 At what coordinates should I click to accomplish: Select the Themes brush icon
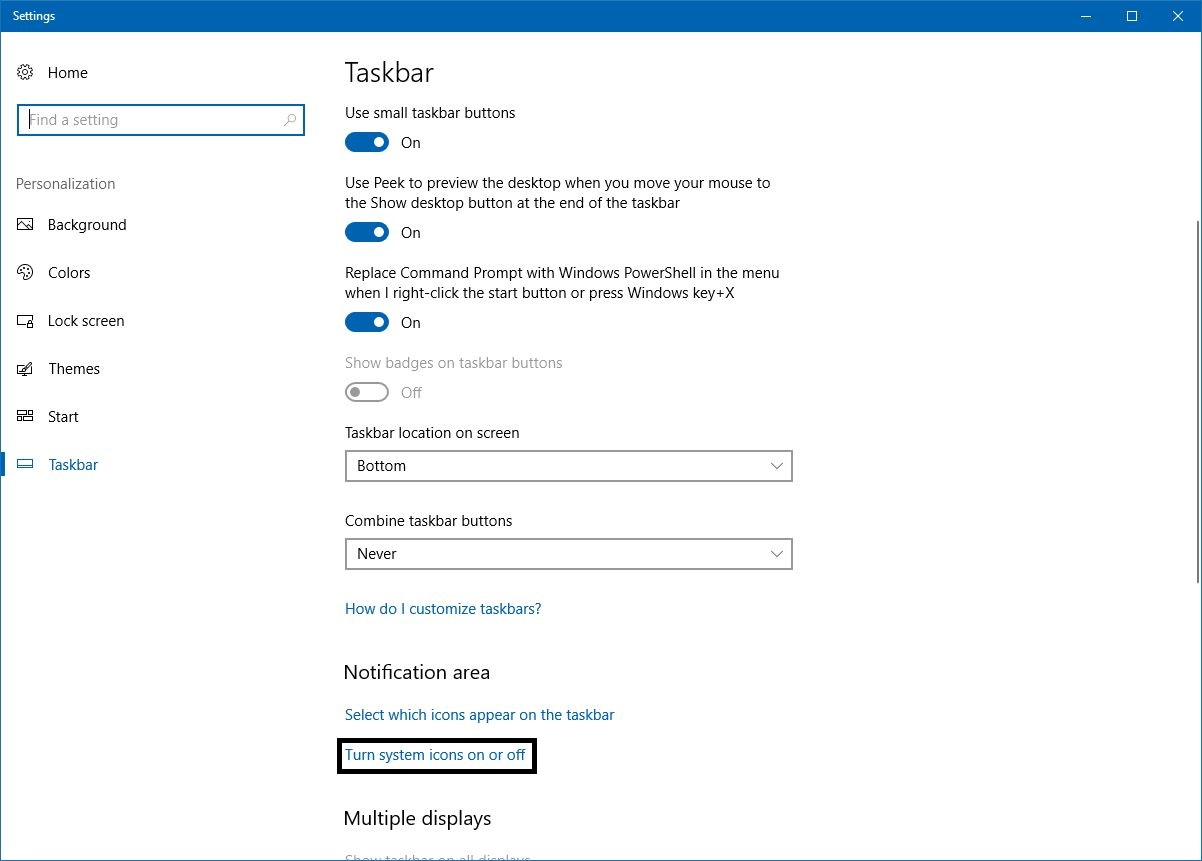coord(24,368)
